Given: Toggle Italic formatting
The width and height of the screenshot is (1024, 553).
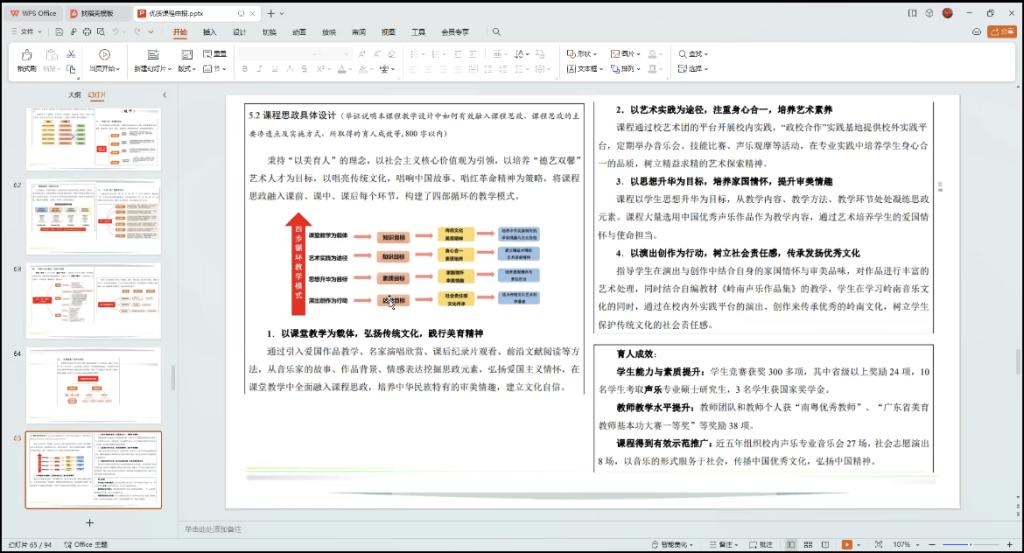Looking at the screenshot, I should point(259,69).
